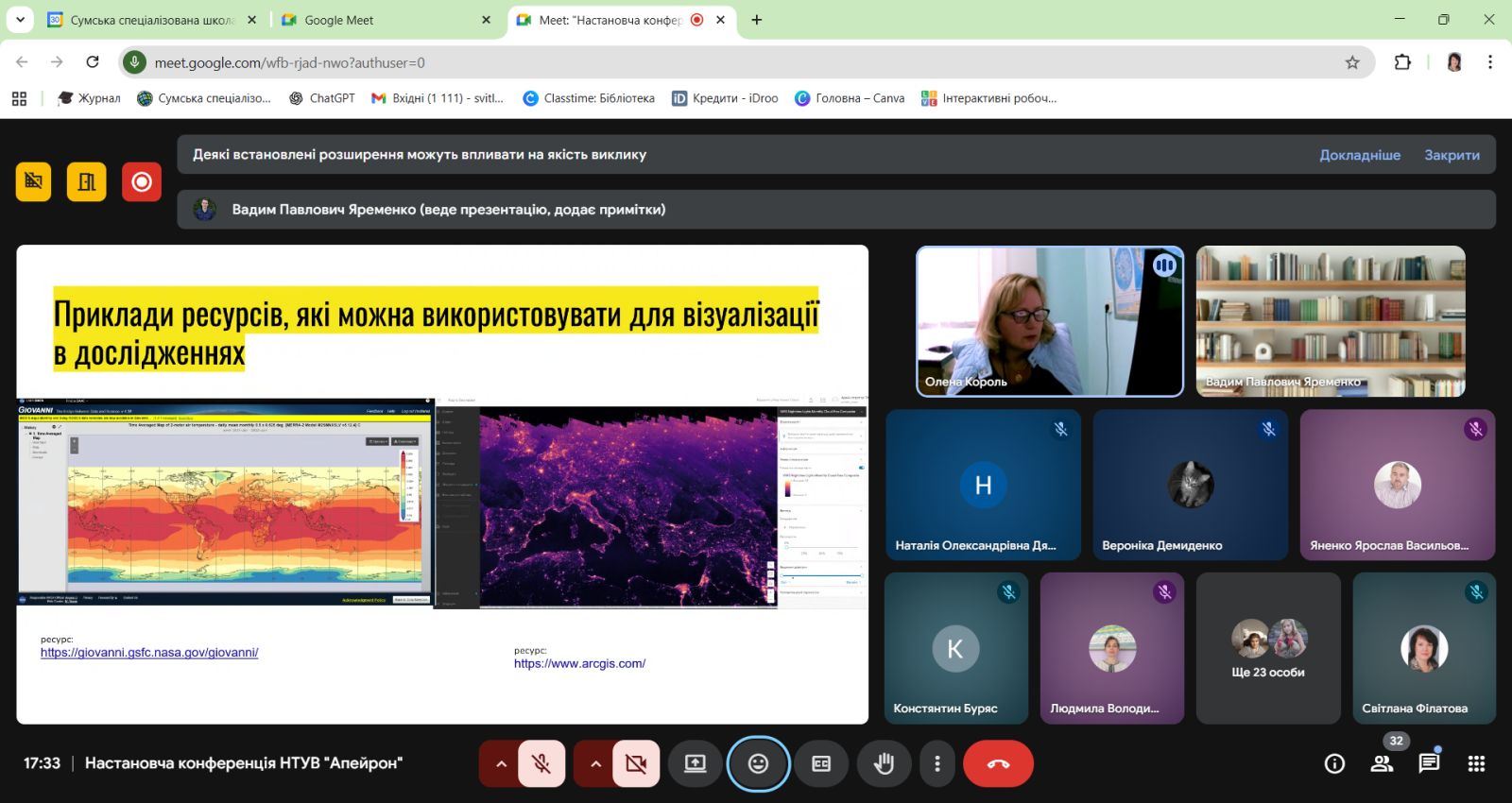Viewport: 1512px width, 803px height.
Task: Open the activities grid icon
Action: click(1476, 763)
